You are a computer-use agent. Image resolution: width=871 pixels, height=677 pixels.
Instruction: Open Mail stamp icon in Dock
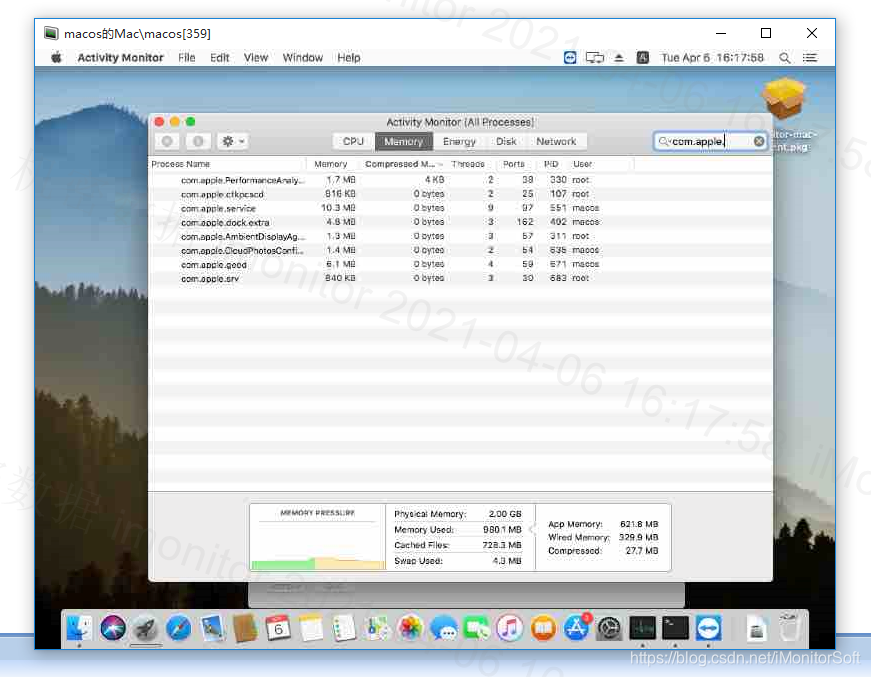tap(212, 629)
